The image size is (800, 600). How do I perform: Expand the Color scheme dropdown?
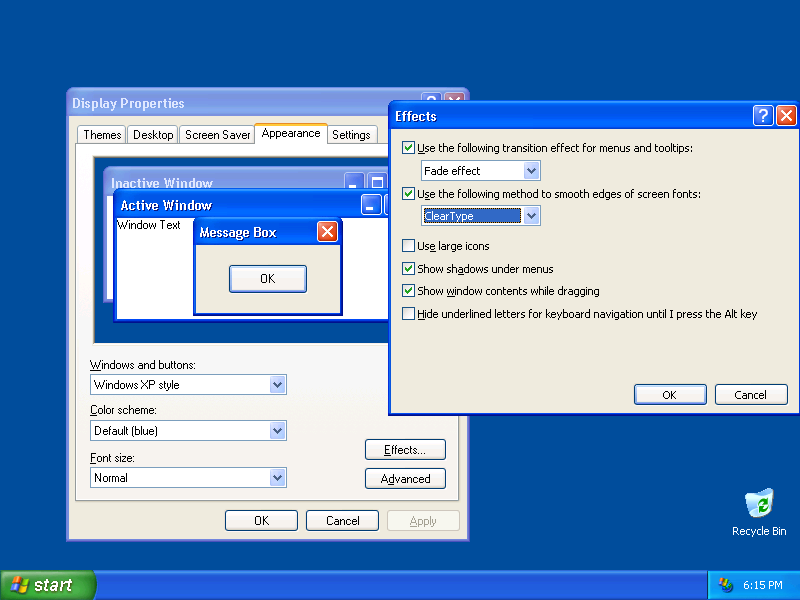[x=277, y=431]
